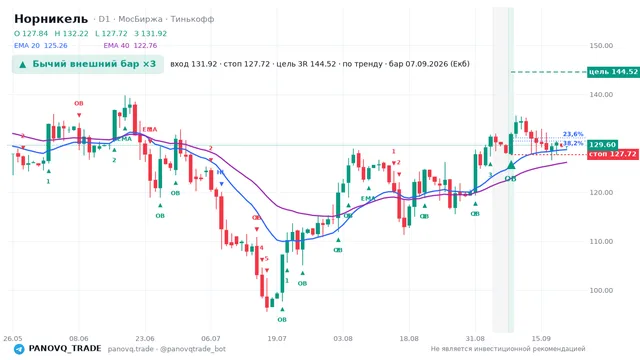Click the H 132.22 high value
The height and width of the screenshot is (360, 640).
pos(71,33)
